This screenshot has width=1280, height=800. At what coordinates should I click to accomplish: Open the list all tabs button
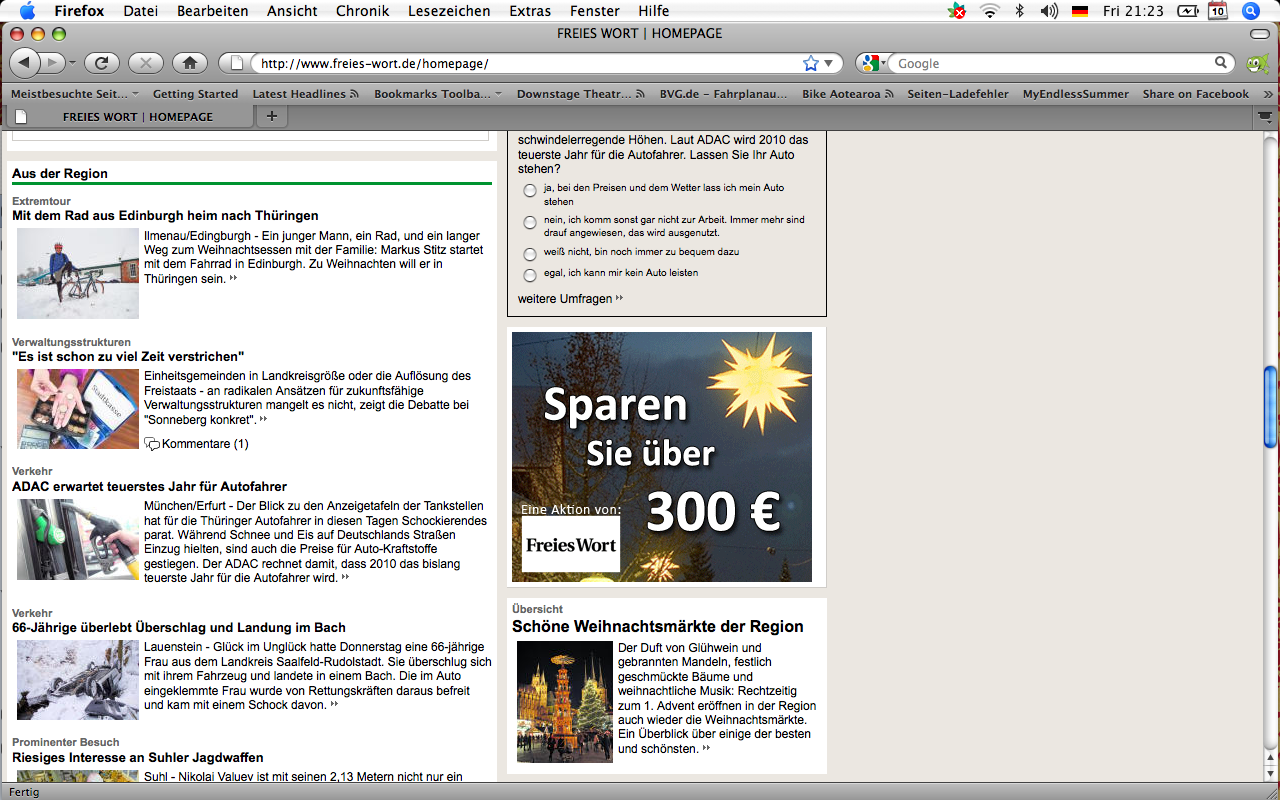pyautogui.click(x=1266, y=116)
